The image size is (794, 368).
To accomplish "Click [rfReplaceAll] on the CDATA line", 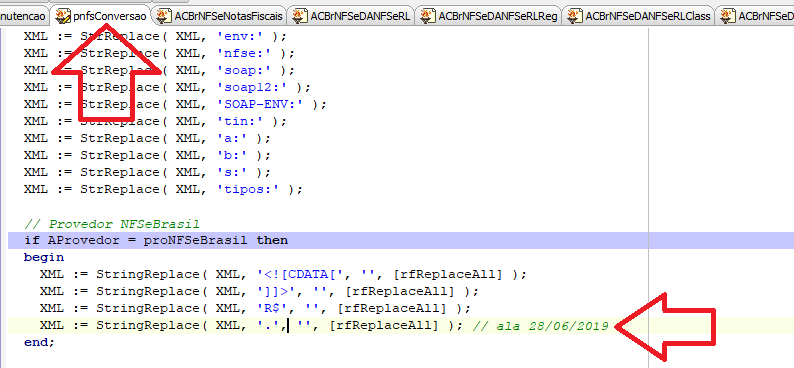I will (x=448, y=274).
